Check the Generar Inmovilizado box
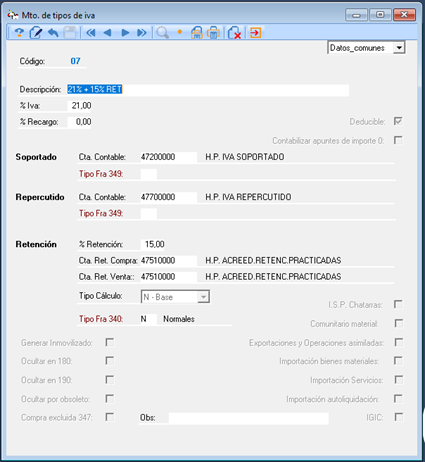Screen dimensions: 425x462 pyautogui.click(x=110, y=342)
